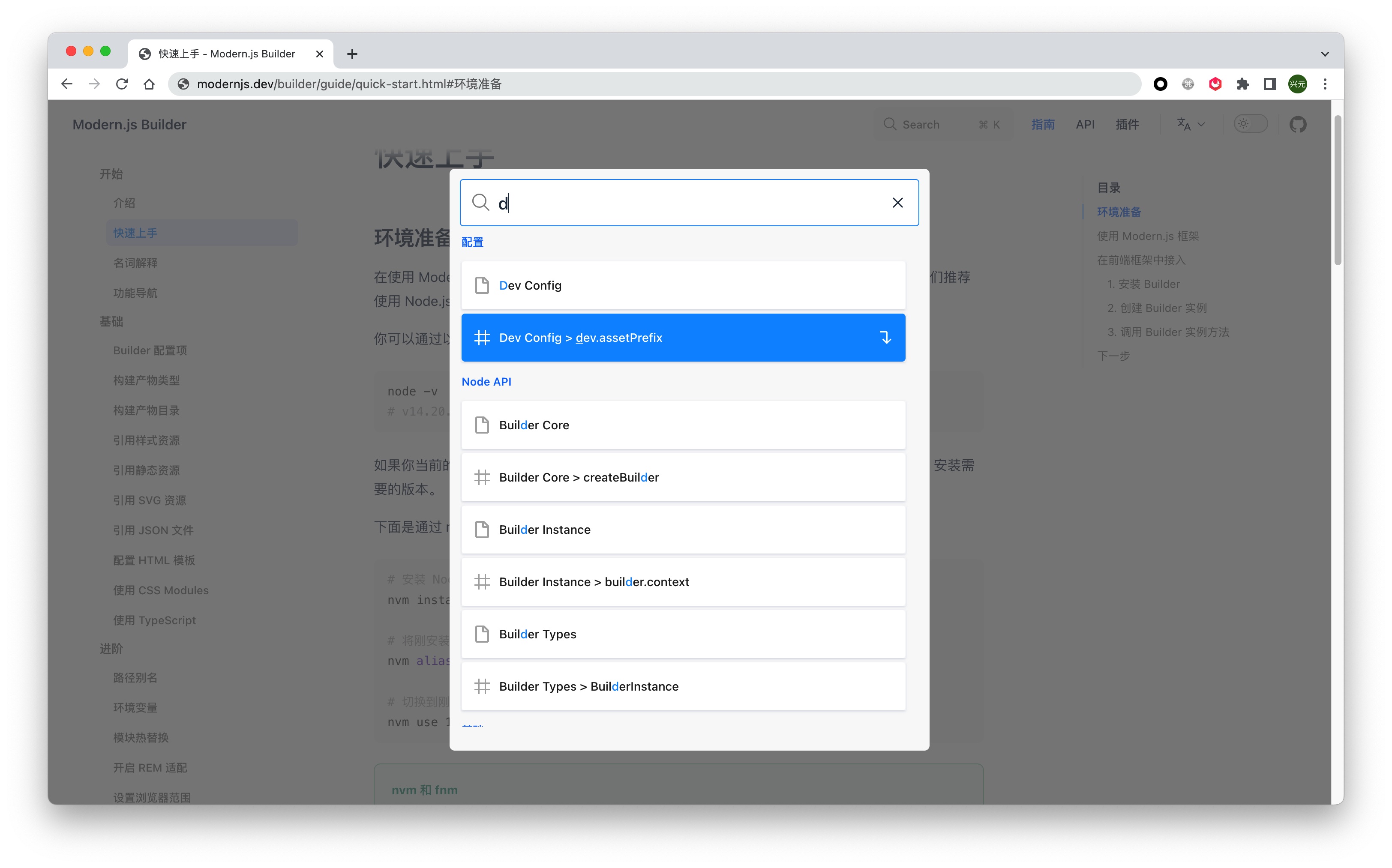Open a new browser tab
This screenshot has height=868, width=1392.
pos(352,54)
